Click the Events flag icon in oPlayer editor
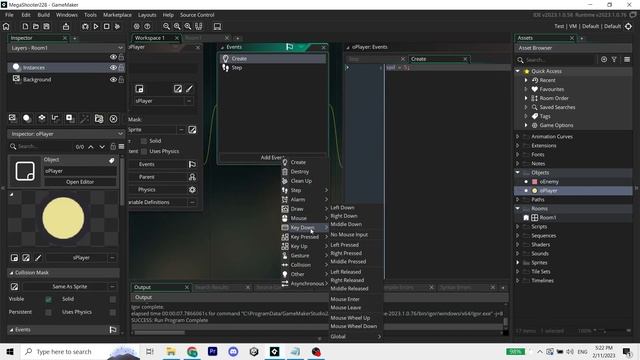Image resolution: width=640 pixels, height=360 pixels. click(x=192, y=164)
